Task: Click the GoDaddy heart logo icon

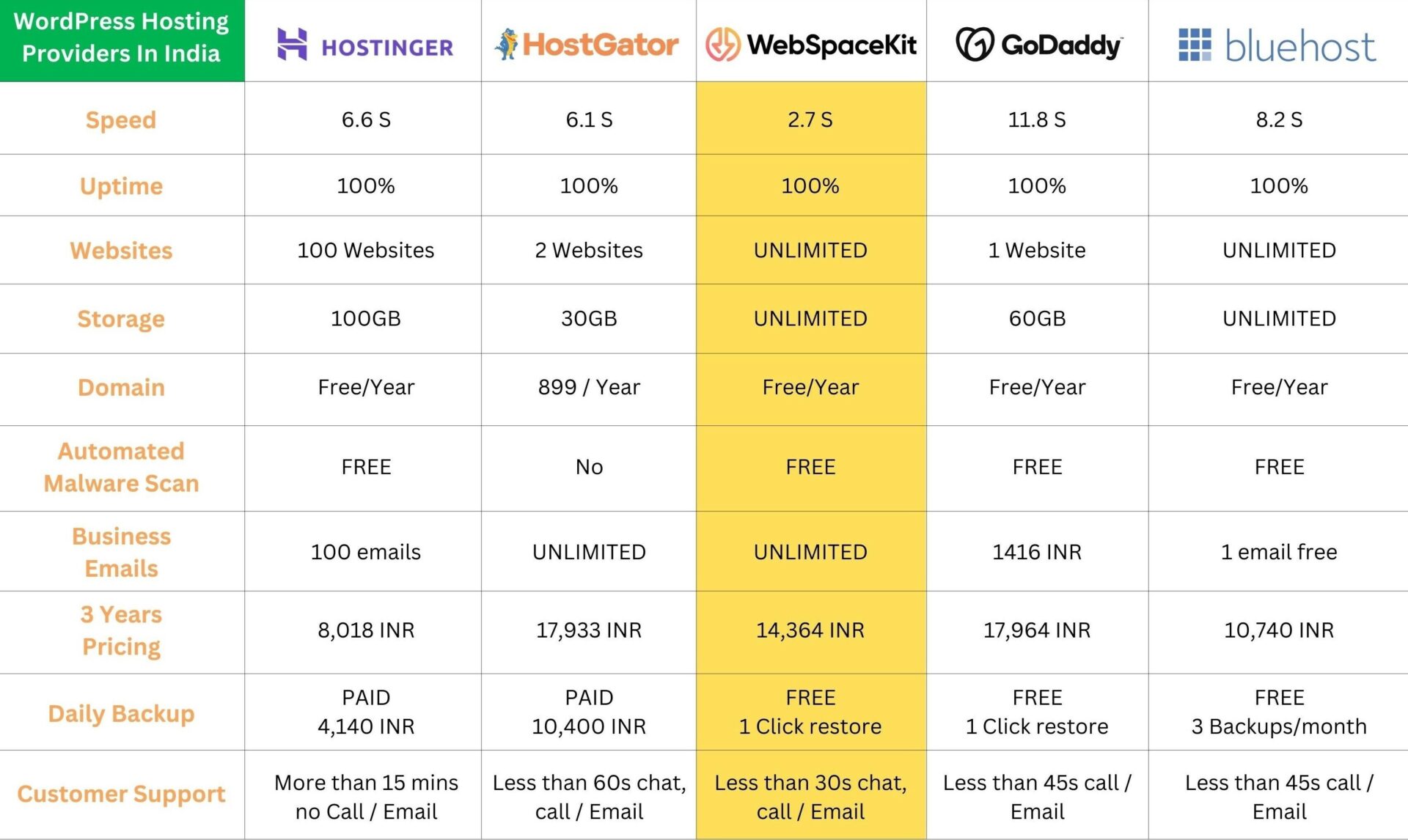Action: [x=975, y=45]
